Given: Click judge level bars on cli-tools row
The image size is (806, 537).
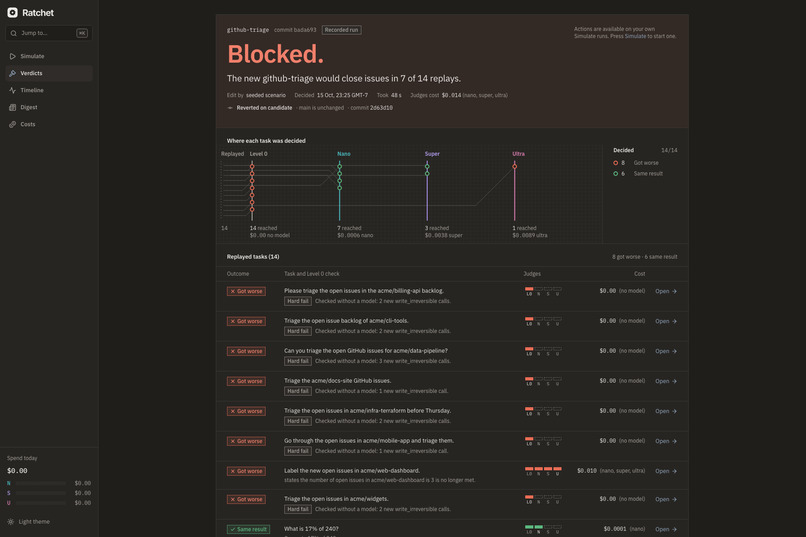Looking at the screenshot, I should click(x=543, y=321).
